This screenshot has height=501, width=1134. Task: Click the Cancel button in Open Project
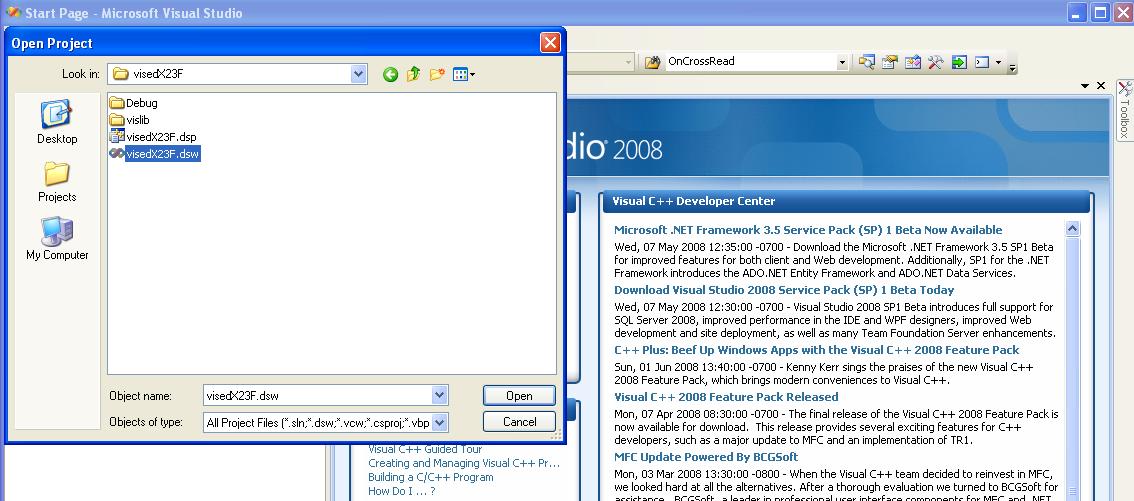pos(519,421)
